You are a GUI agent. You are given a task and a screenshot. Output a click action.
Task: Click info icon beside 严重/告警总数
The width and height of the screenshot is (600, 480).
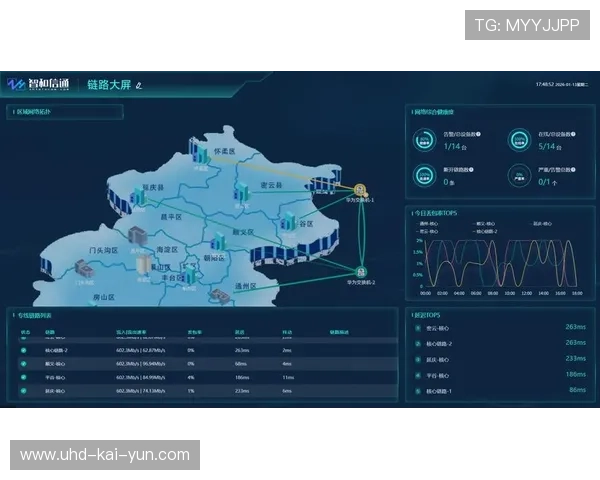[573, 170]
